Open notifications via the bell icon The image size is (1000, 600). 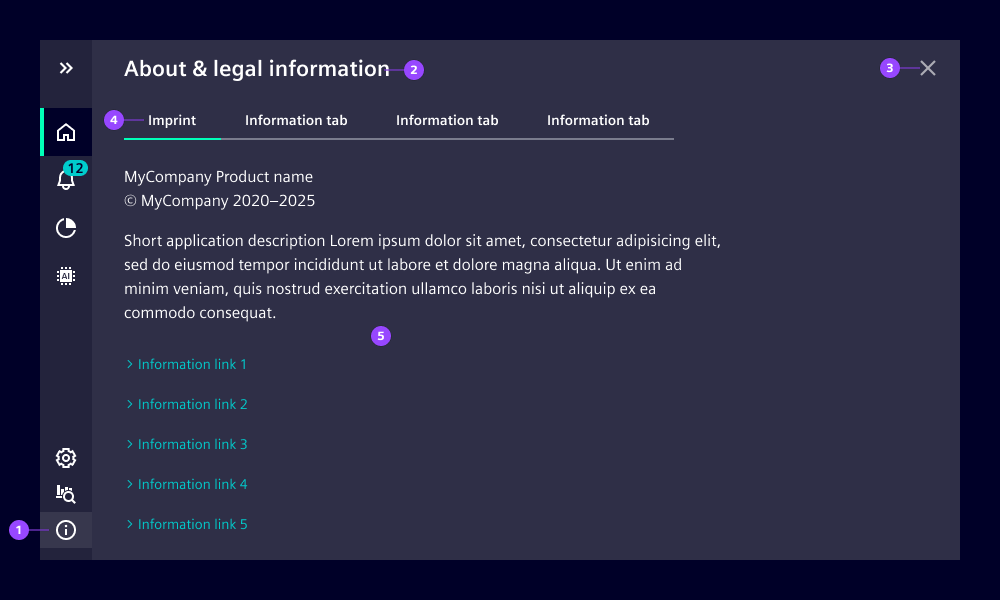66,180
